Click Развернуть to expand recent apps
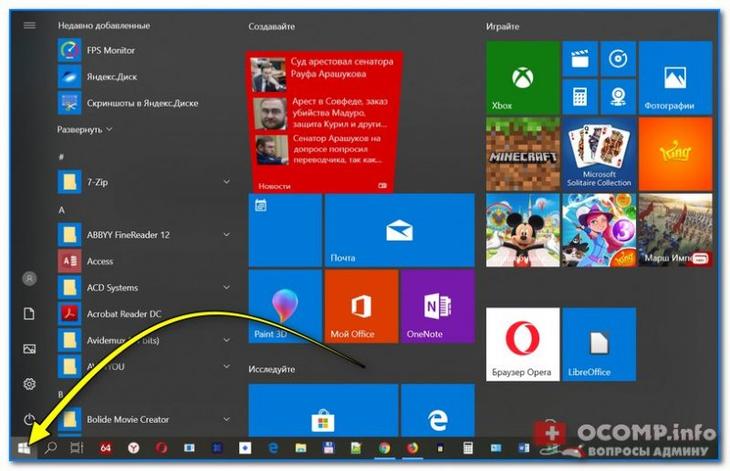Image resolution: width=730 pixels, height=471 pixels. click(x=84, y=129)
